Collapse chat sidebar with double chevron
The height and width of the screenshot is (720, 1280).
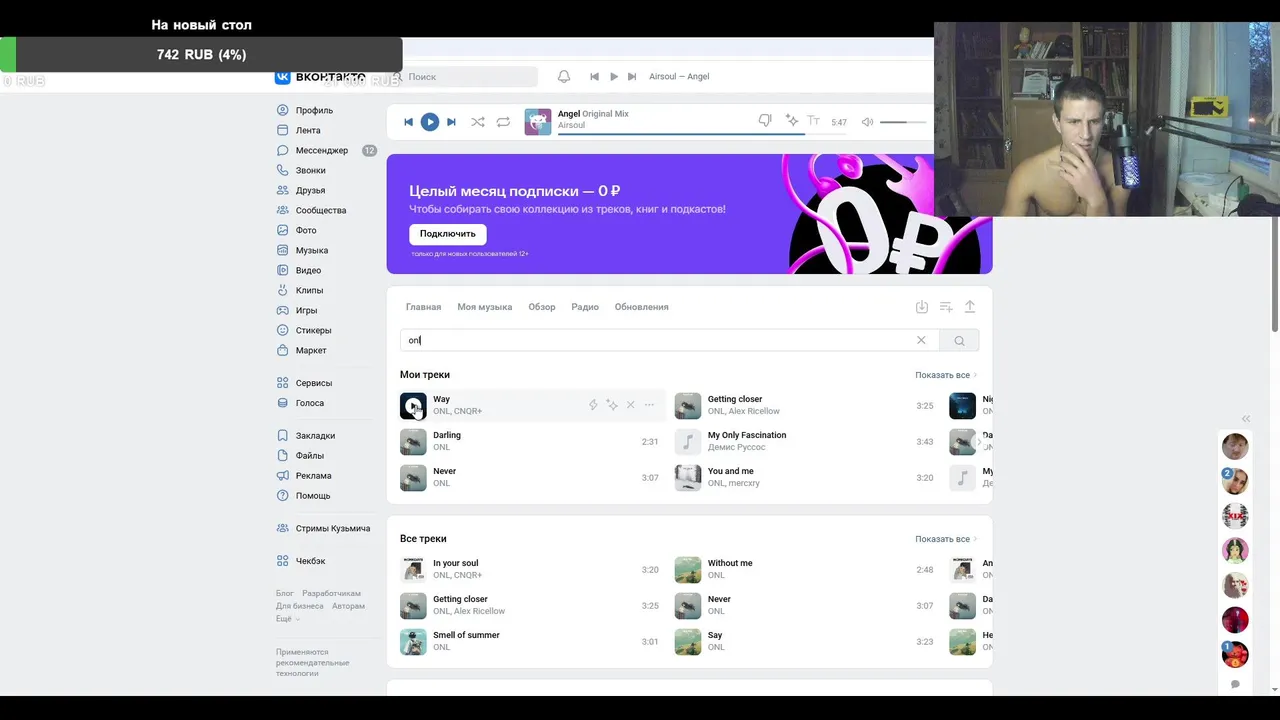pos(1246,419)
